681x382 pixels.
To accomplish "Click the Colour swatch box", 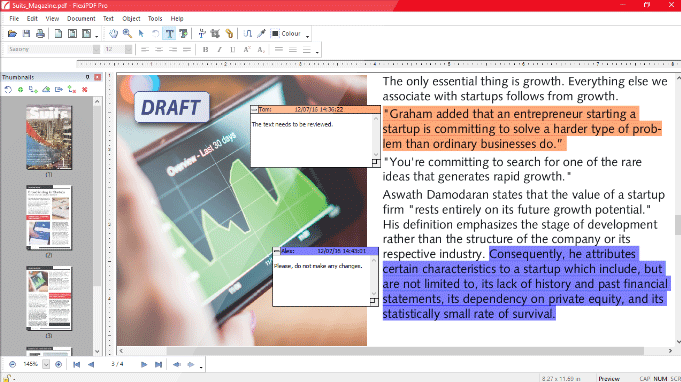I will (x=275, y=33).
